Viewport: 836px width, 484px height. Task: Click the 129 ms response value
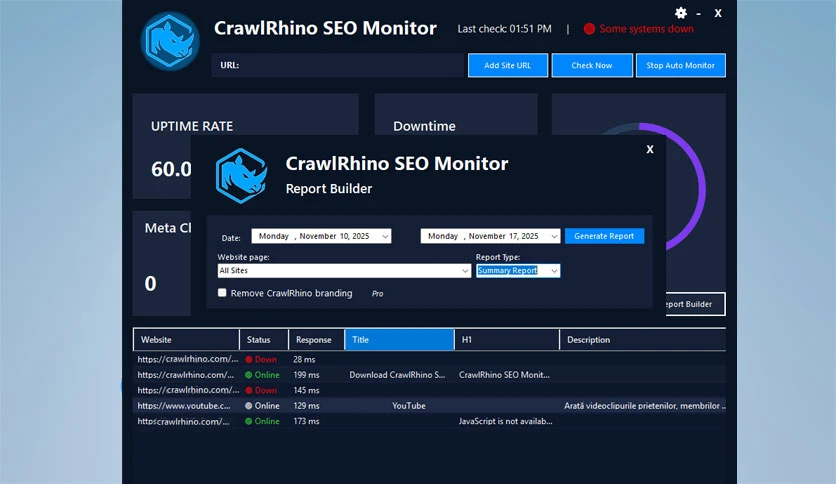(x=306, y=406)
